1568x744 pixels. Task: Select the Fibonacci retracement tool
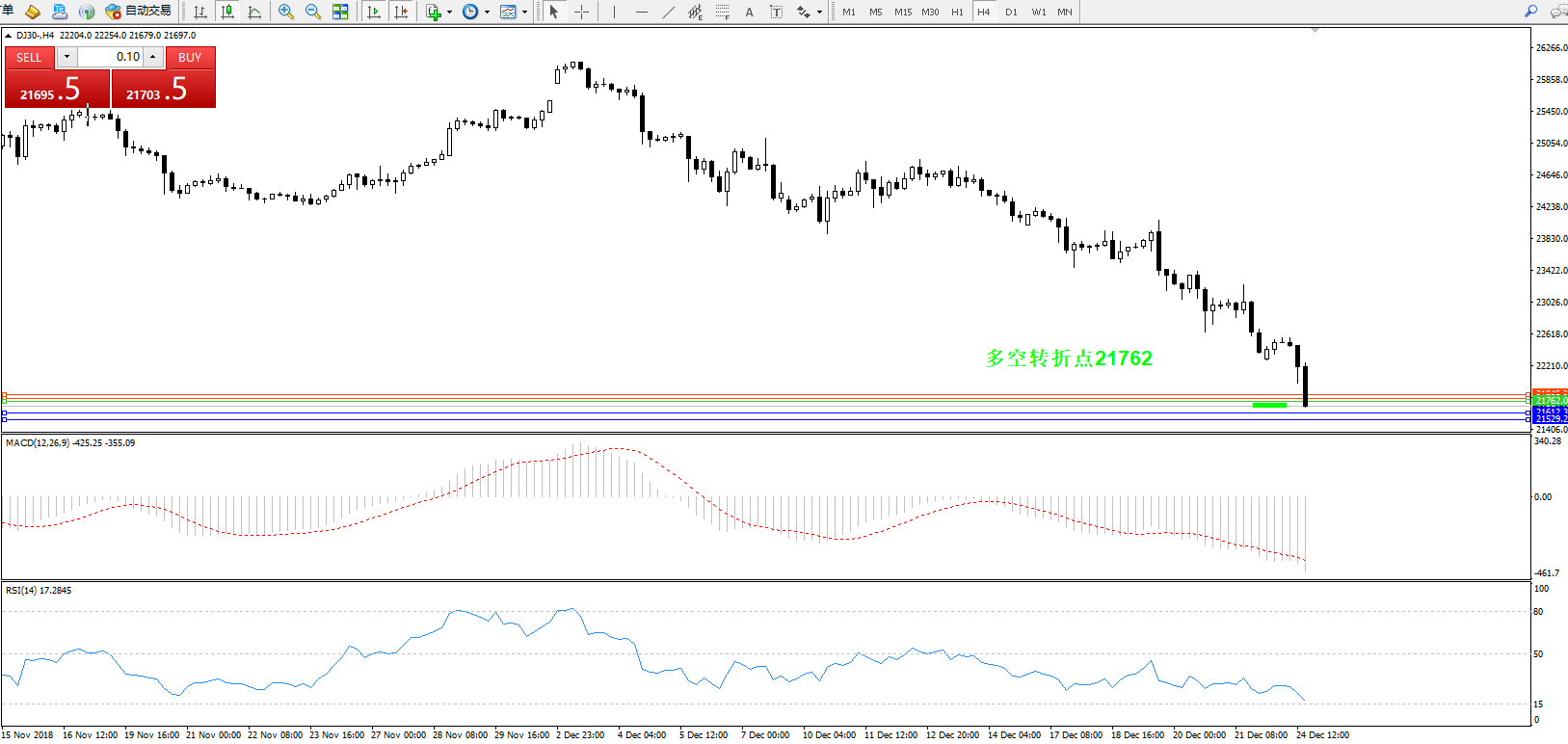pyautogui.click(x=722, y=12)
